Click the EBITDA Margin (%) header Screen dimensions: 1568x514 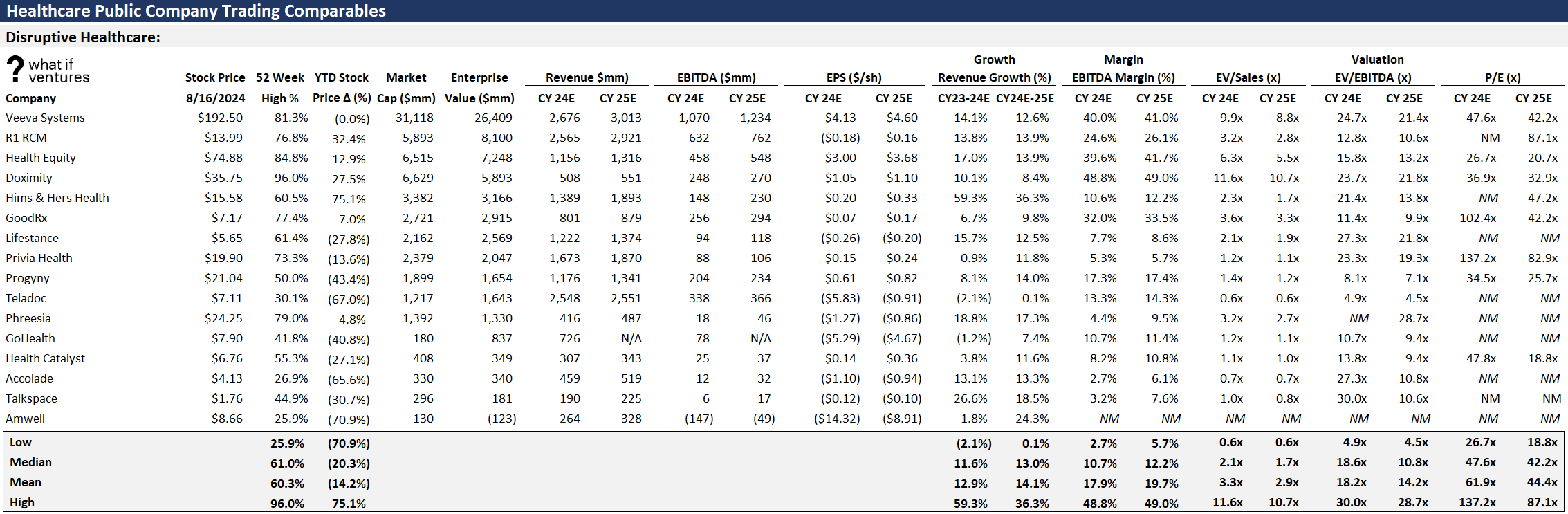click(1124, 77)
